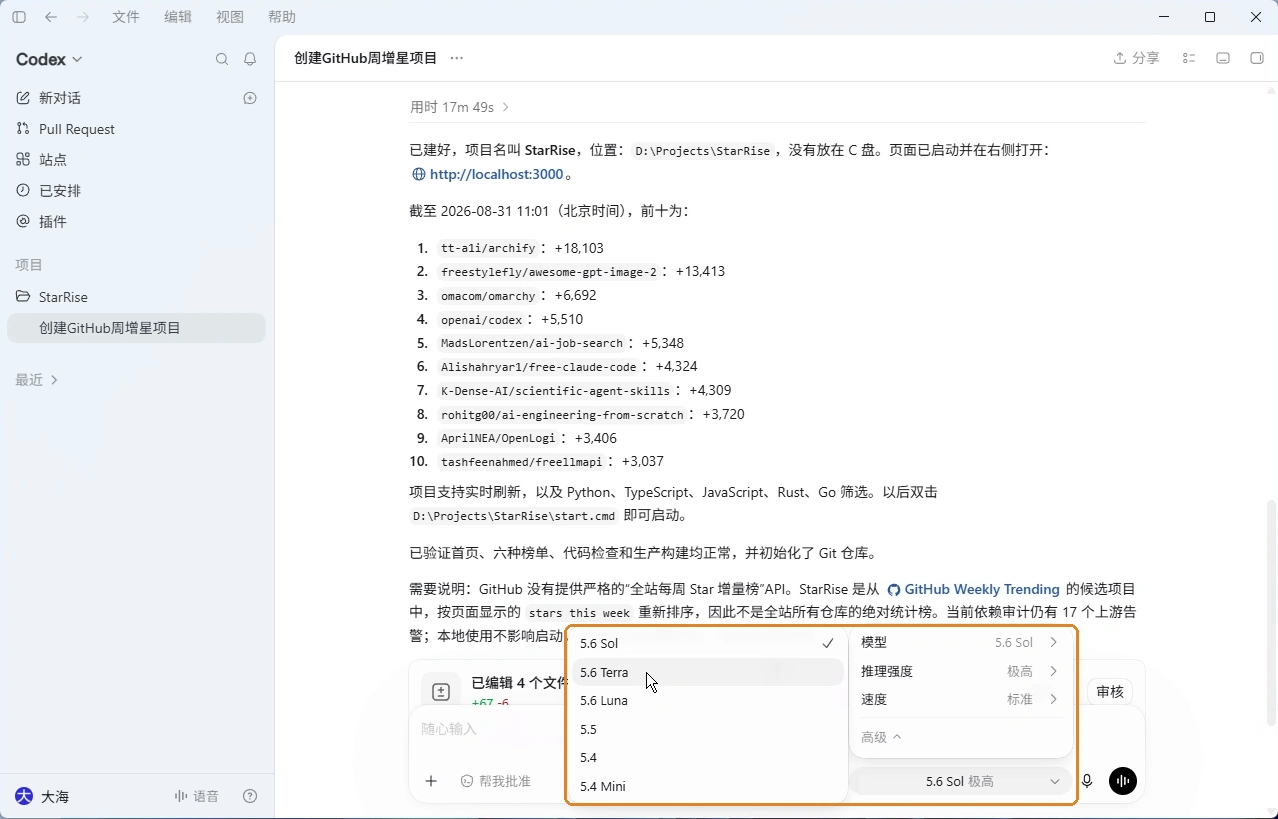Open 已安排 in sidebar
1278x819 pixels.
click(x=137, y=190)
